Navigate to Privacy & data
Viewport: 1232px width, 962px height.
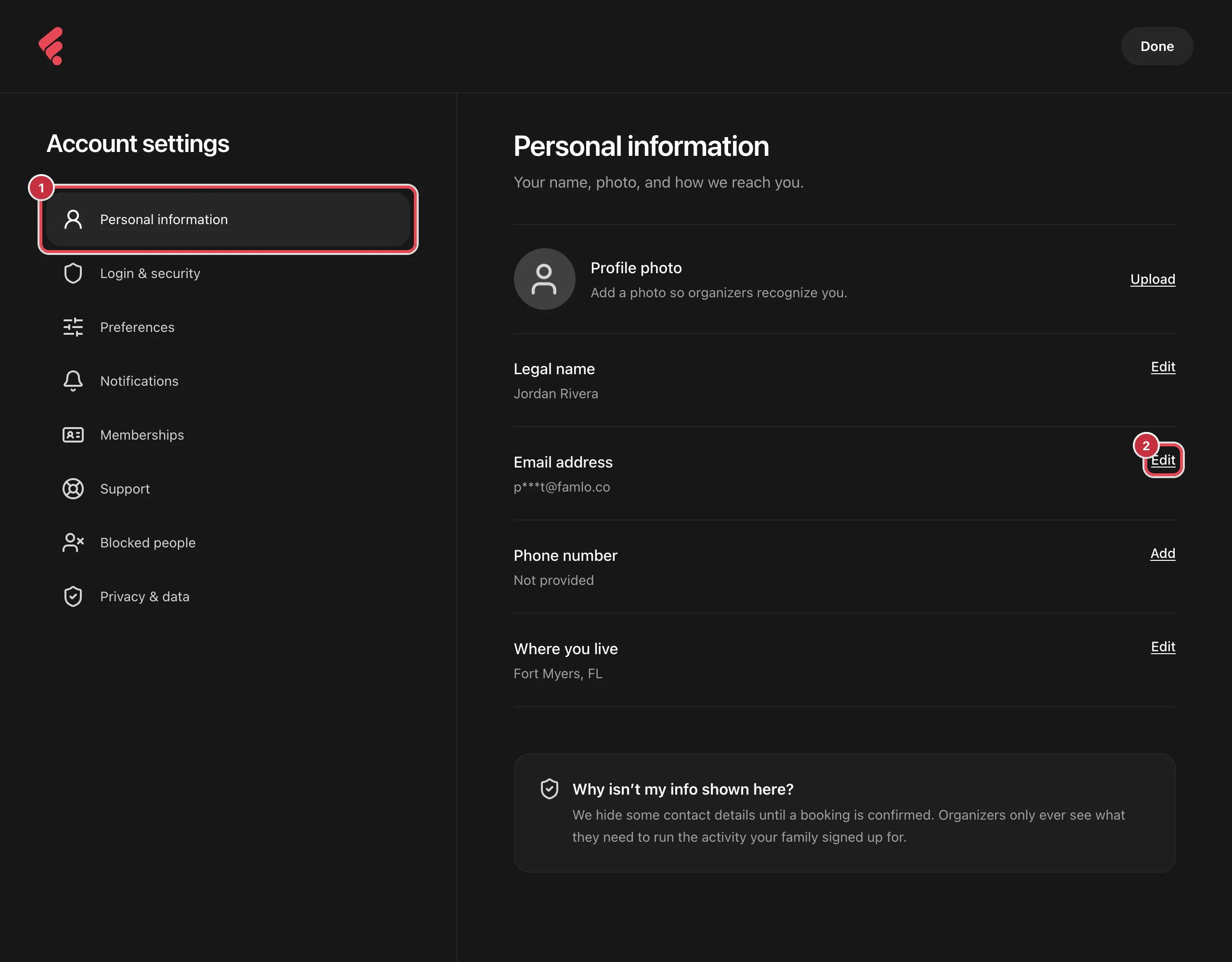228,596
